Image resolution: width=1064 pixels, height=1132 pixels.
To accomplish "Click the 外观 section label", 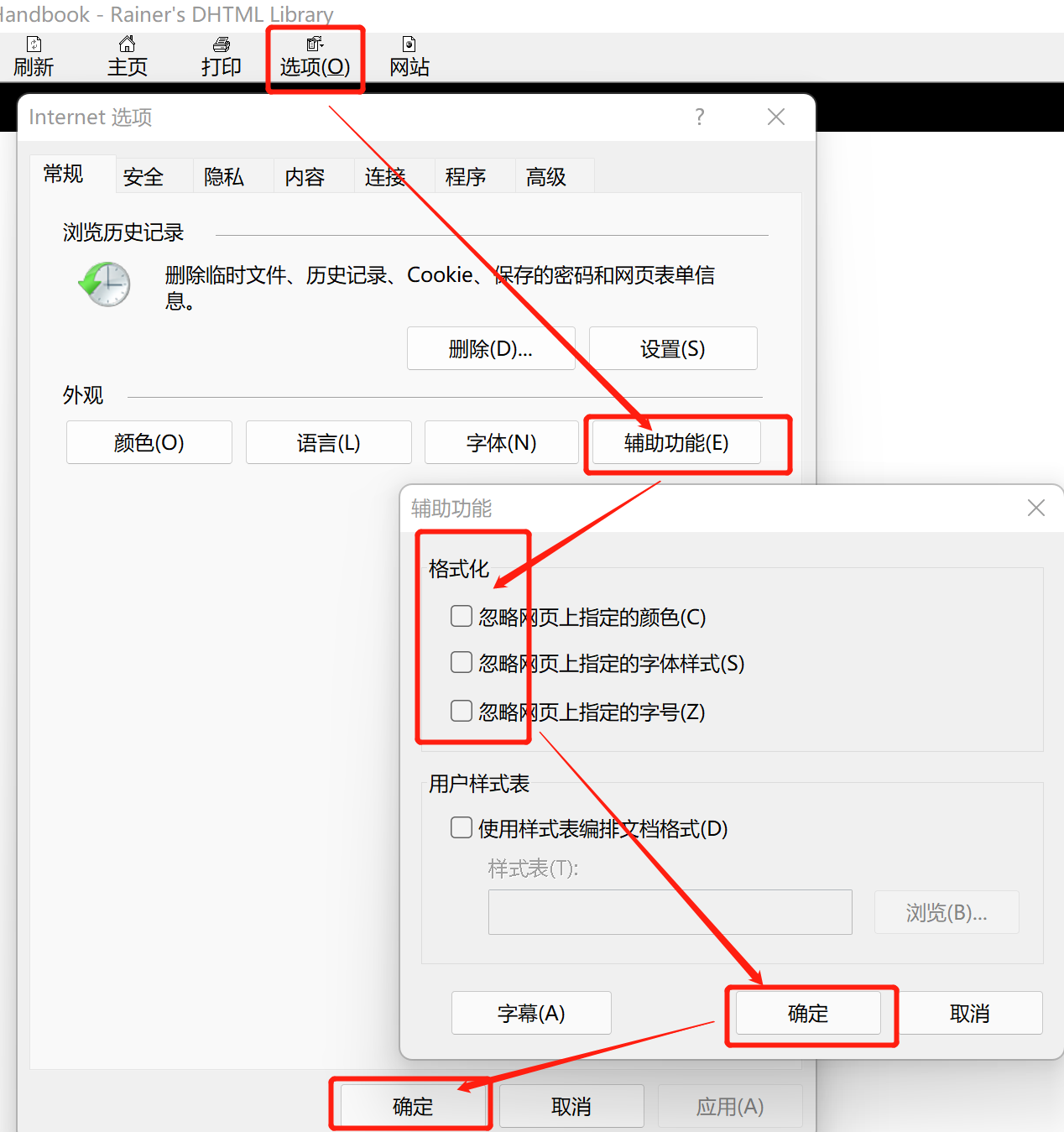I will [83, 395].
